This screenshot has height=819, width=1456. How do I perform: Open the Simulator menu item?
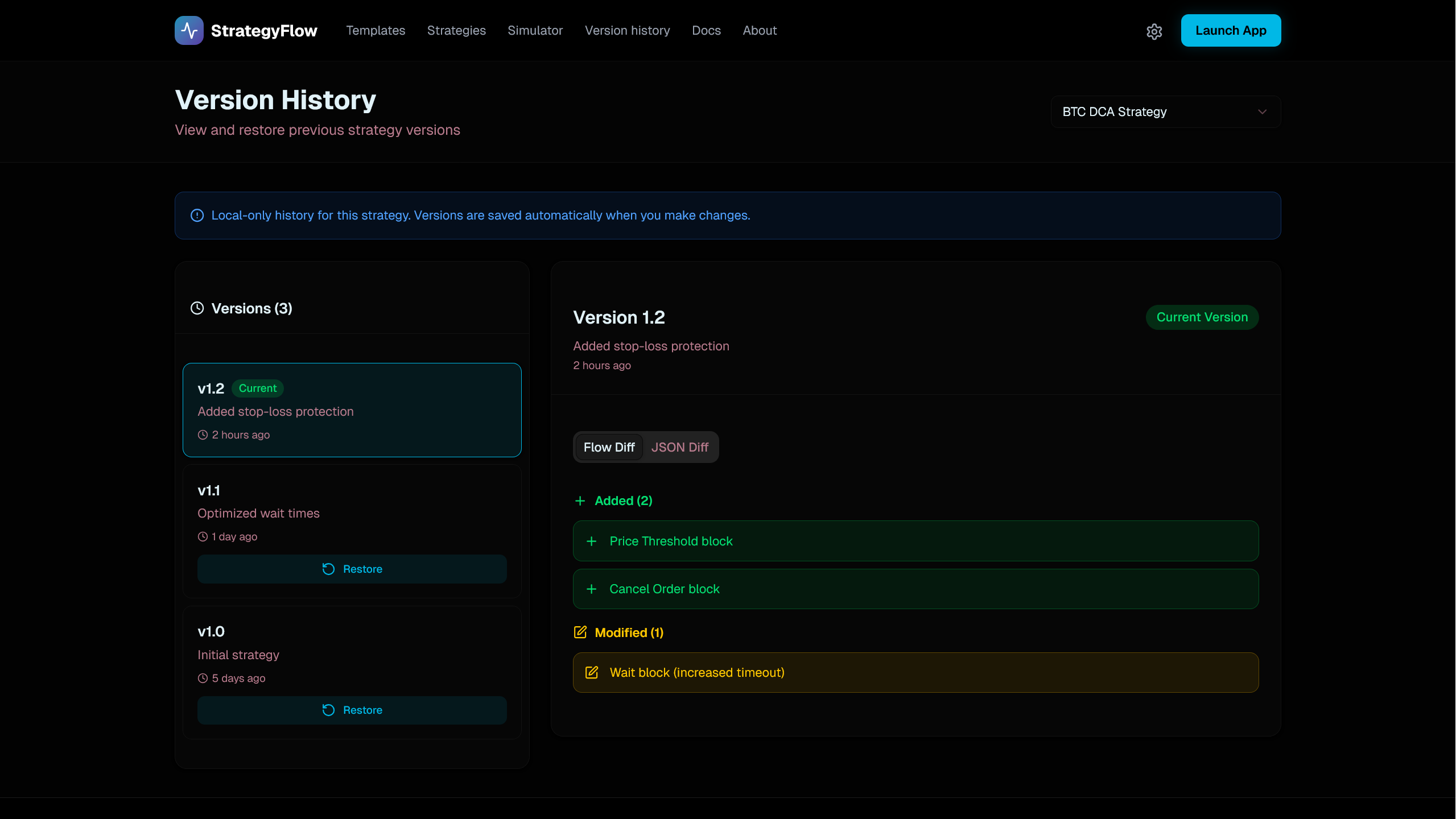click(x=535, y=31)
